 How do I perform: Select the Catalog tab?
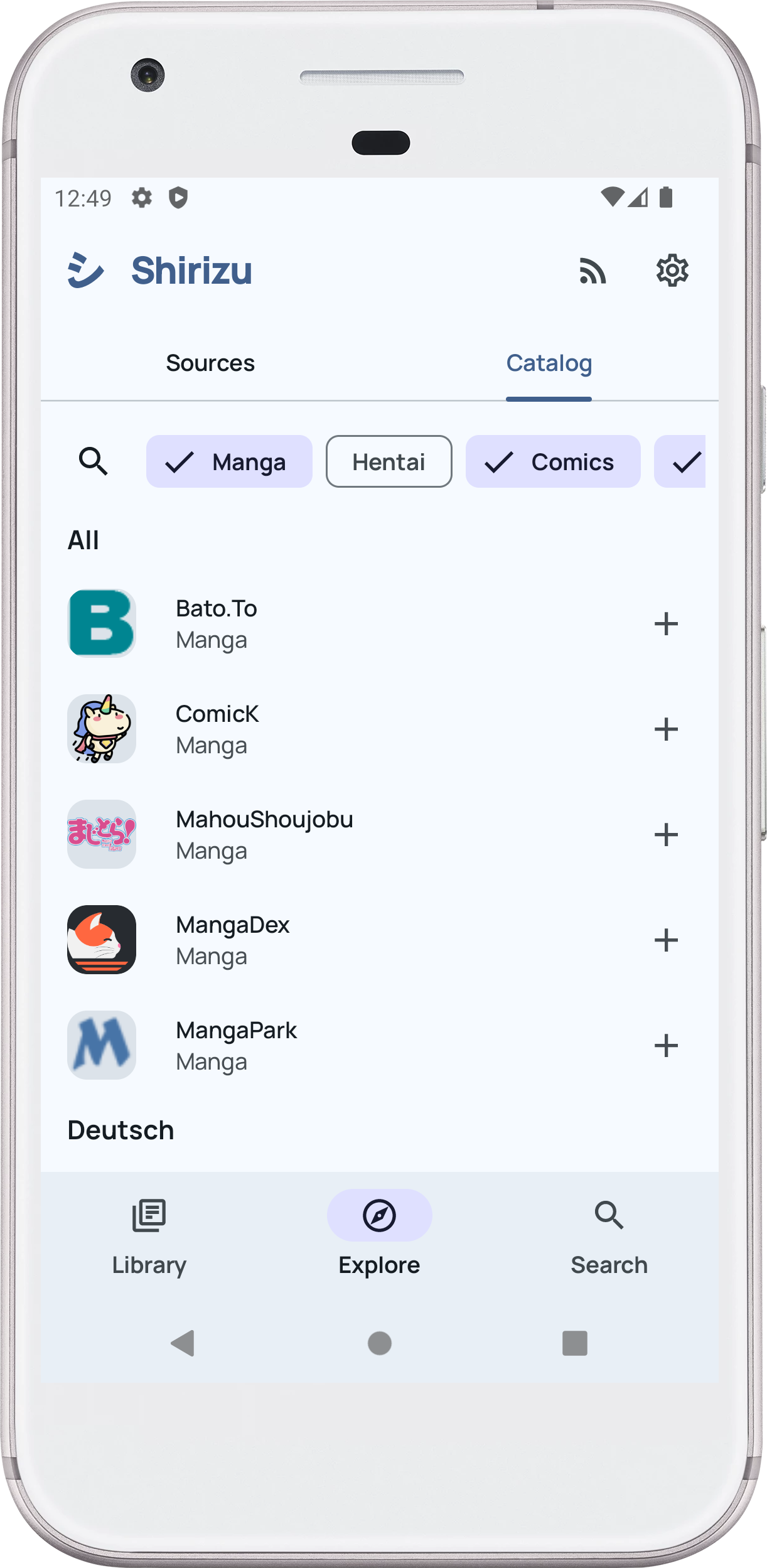549,363
